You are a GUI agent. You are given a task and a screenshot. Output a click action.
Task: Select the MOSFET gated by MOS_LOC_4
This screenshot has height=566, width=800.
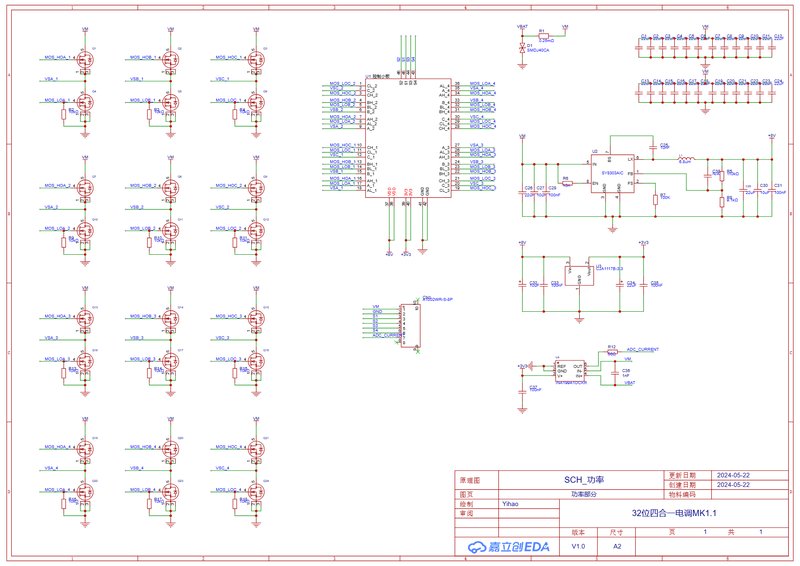[256, 493]
